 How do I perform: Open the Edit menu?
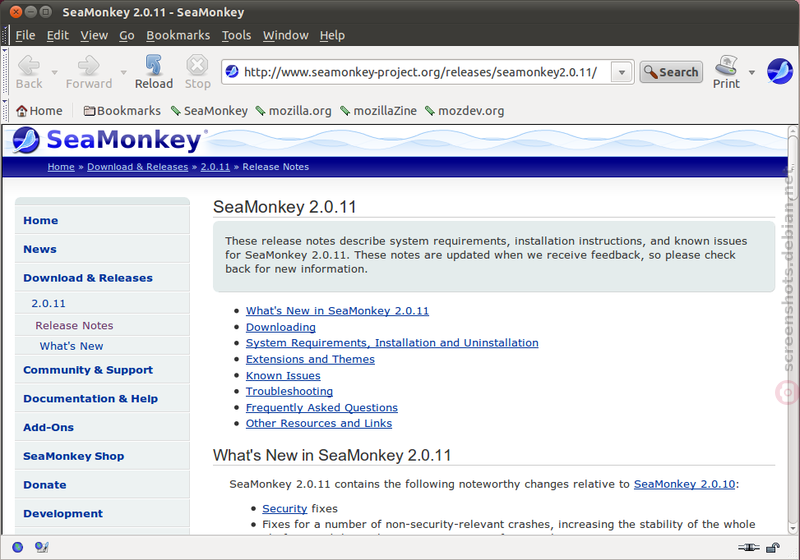tap(58, 35)
